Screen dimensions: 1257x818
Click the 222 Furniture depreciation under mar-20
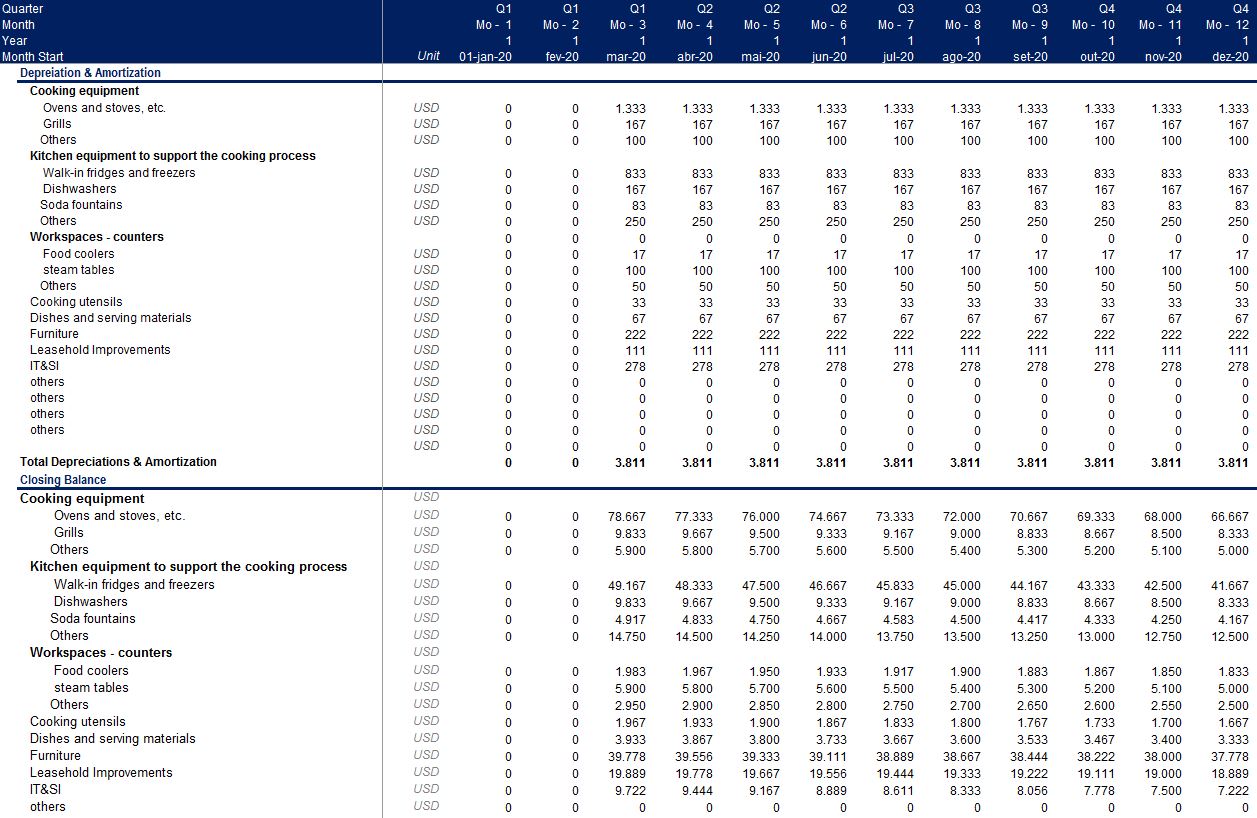(635, 334)
